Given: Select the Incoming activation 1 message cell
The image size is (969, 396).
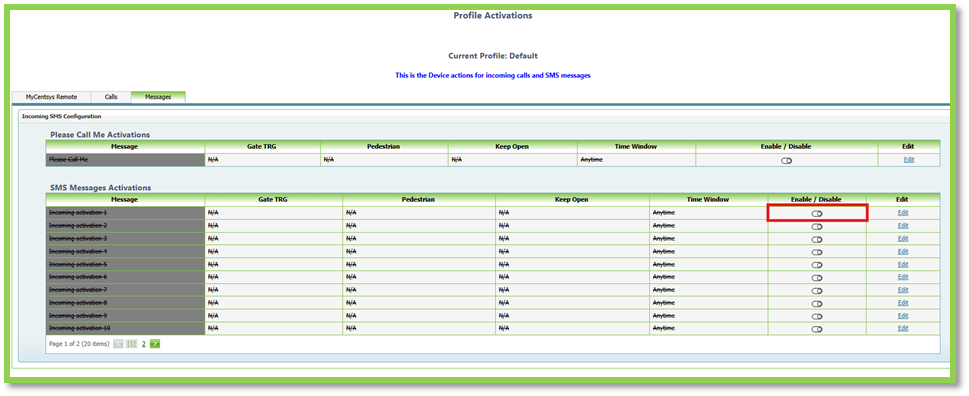Looking at the screenshot, I should coord(125,213).
